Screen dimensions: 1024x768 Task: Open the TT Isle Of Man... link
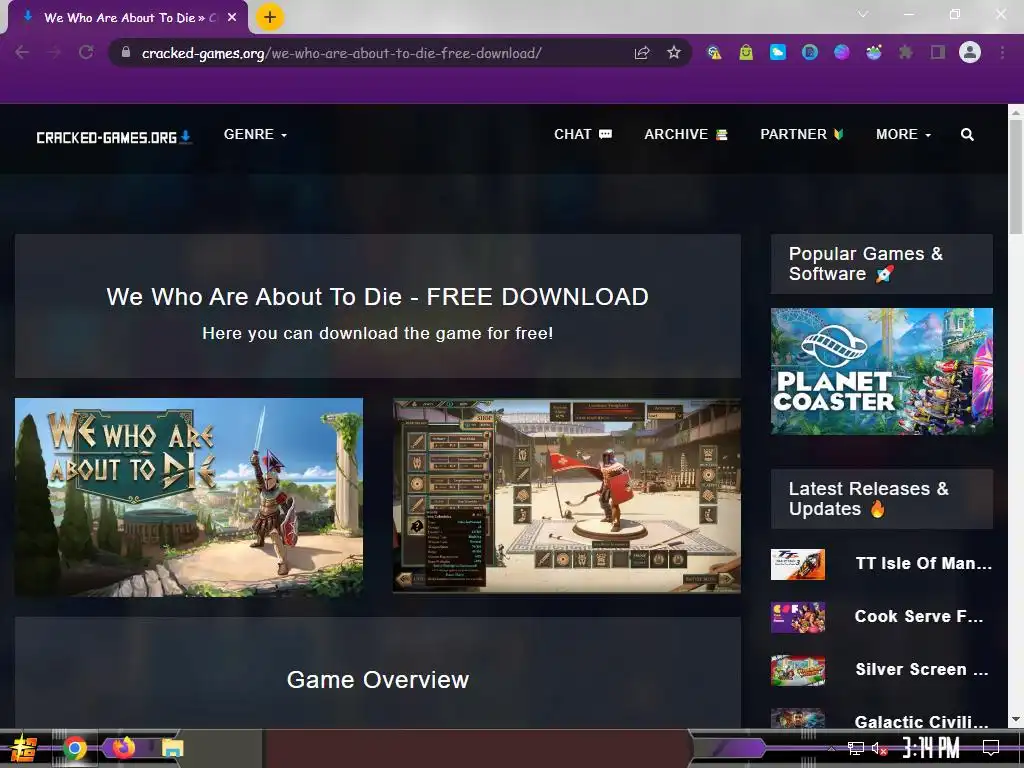pyautogui.click(x=923, y=564)
